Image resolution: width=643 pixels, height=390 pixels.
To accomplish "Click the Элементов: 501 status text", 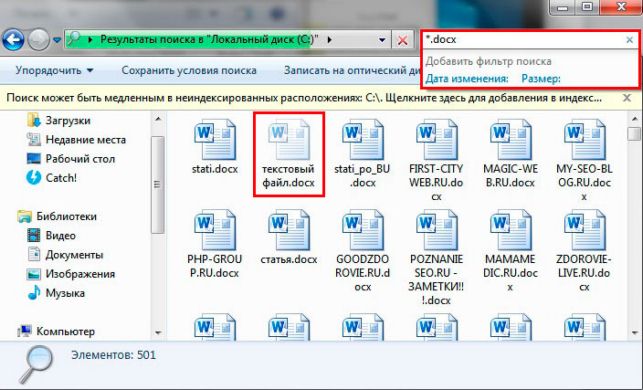I will coord(114,355).
